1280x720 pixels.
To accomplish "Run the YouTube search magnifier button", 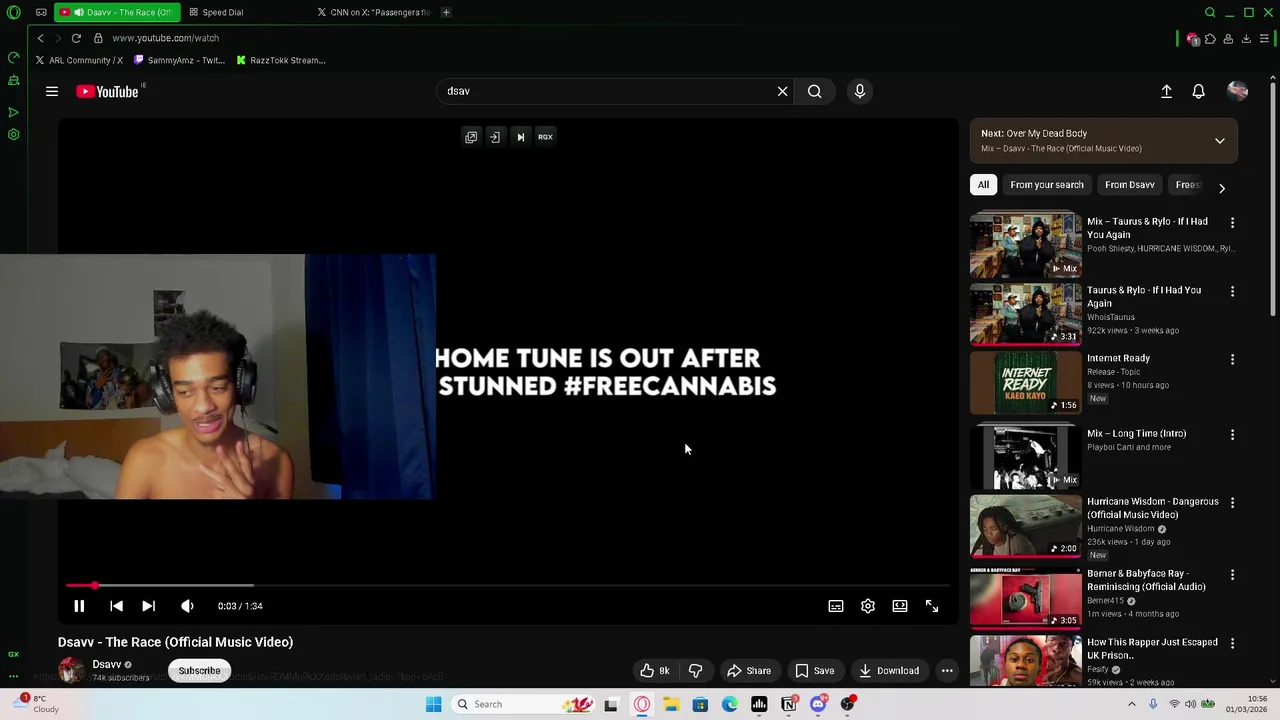I will click(815, 91).
